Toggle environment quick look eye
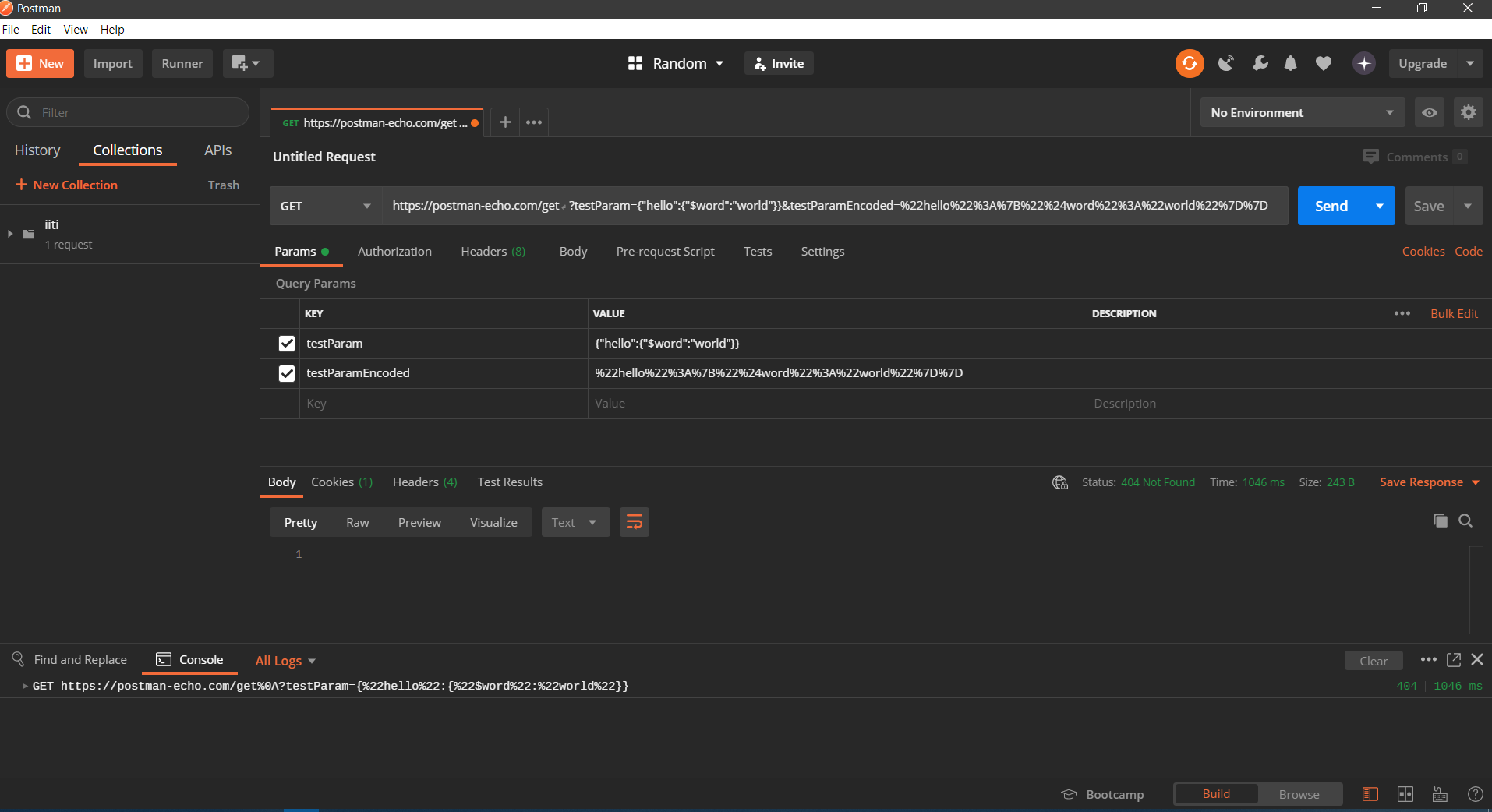 coord(1430,112)
